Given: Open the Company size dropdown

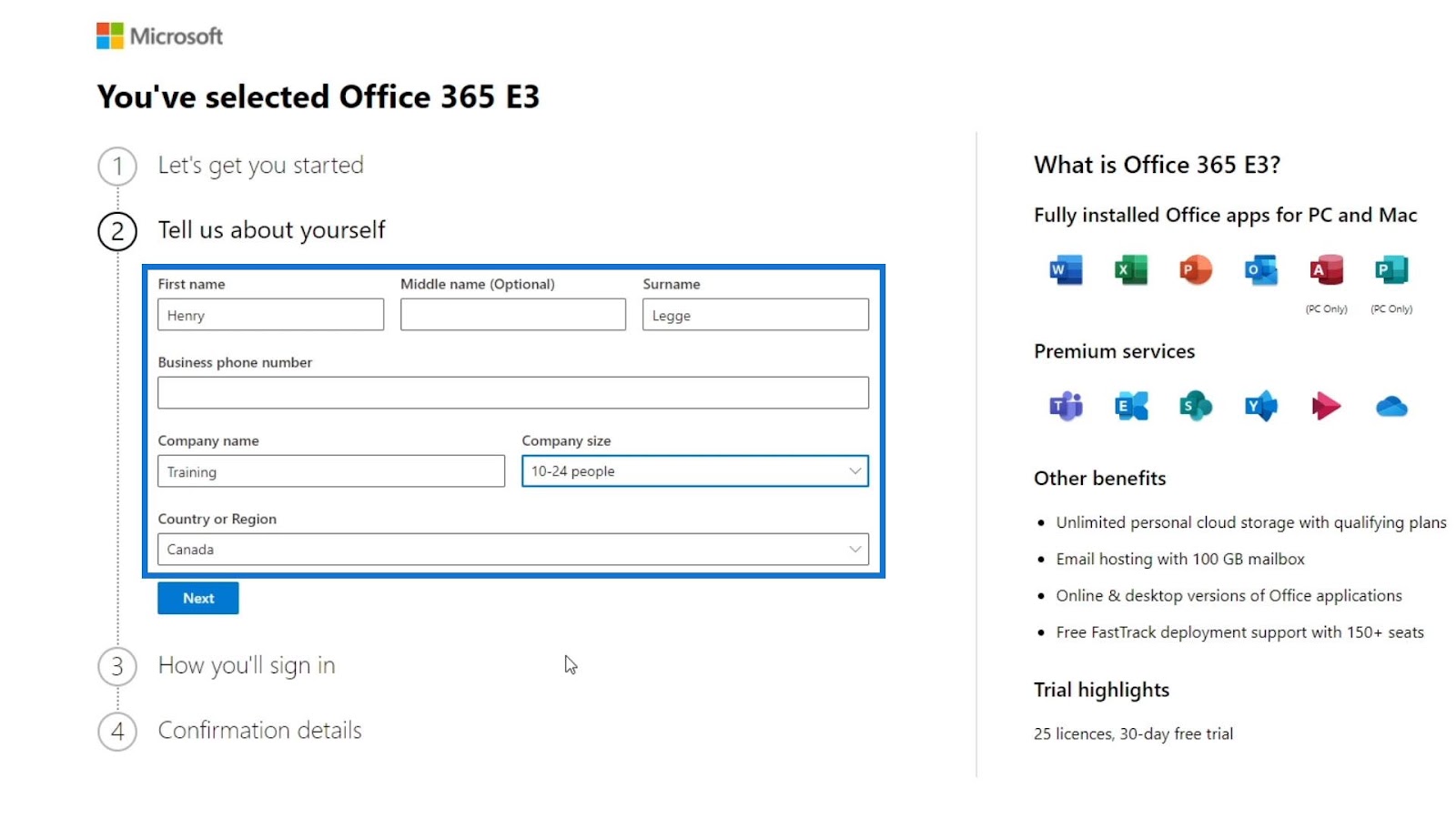Looking at the screenshot, I should point(695,471).
